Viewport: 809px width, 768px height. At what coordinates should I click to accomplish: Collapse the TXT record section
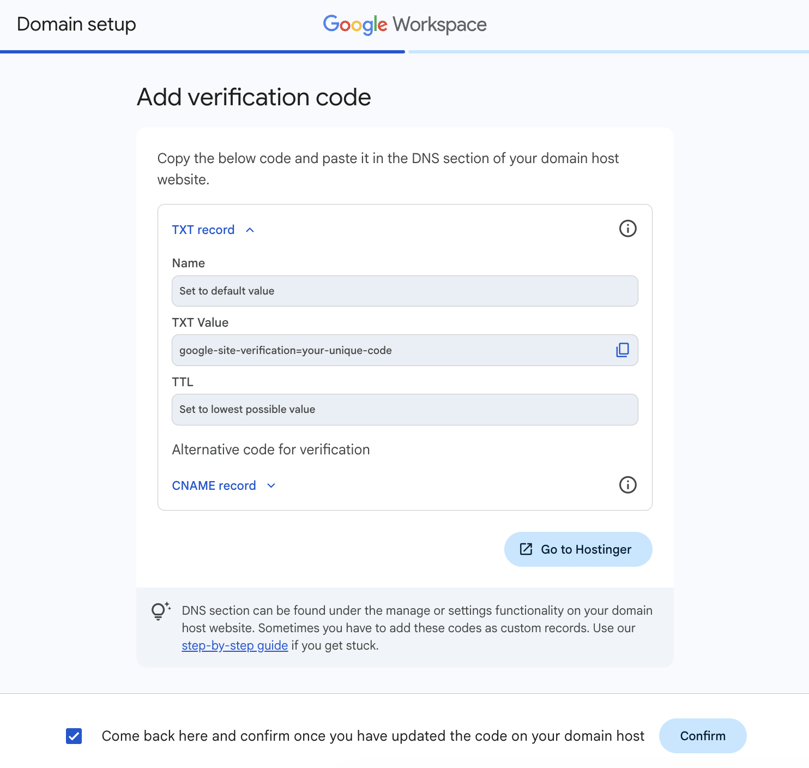tap(213, 230)
